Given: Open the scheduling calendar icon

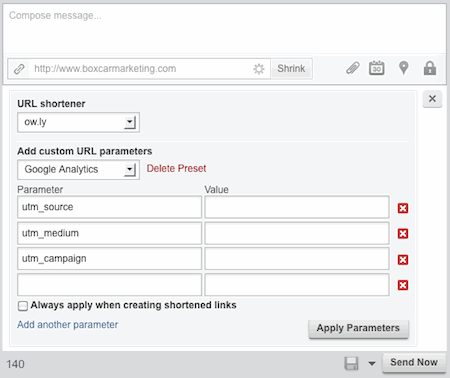Looking at the screenshot, I should point(377,68).
